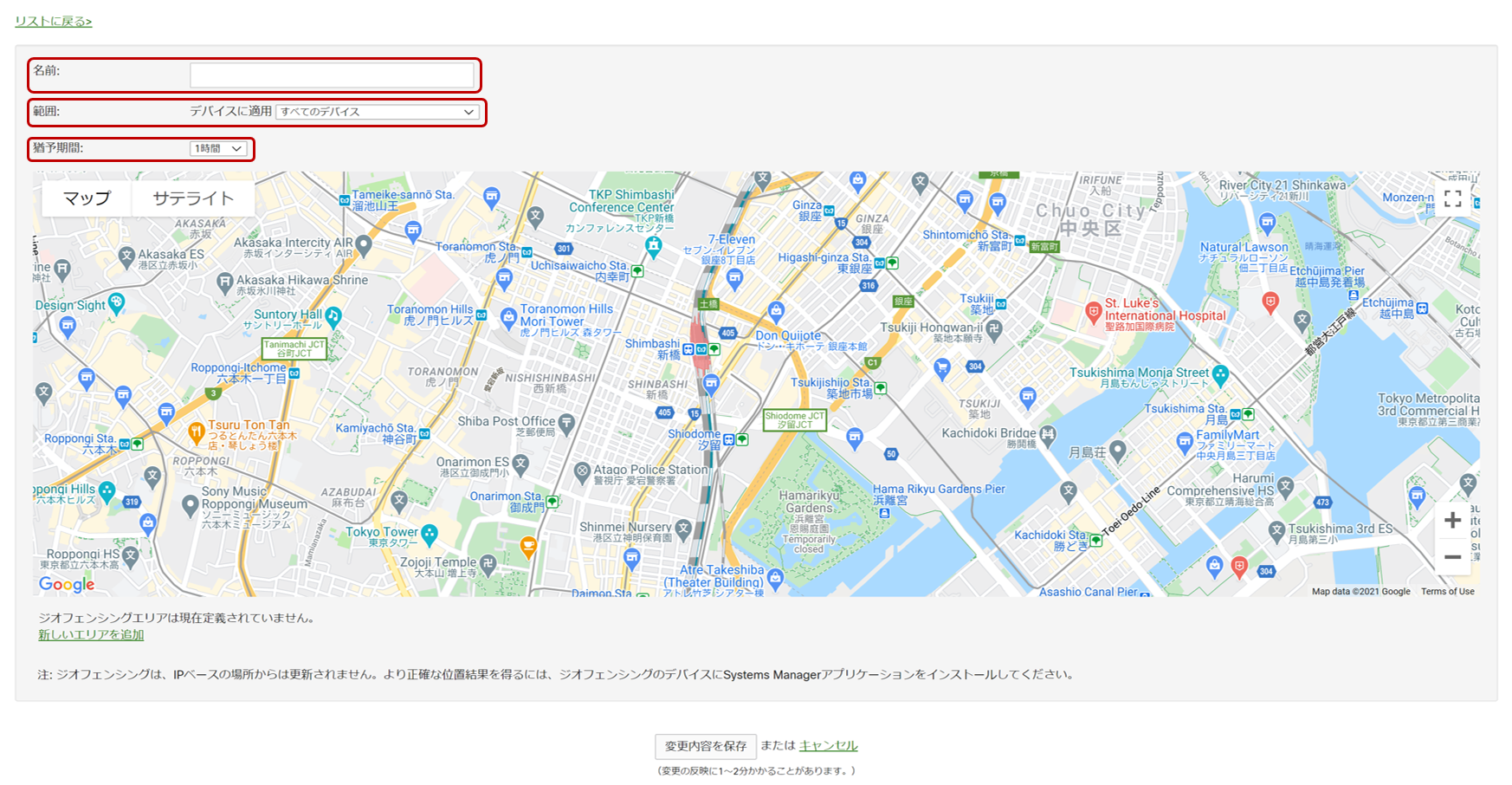Click the Atago Police Station marker
Screen dimensions: 1512x785
(x=582, y=471)
